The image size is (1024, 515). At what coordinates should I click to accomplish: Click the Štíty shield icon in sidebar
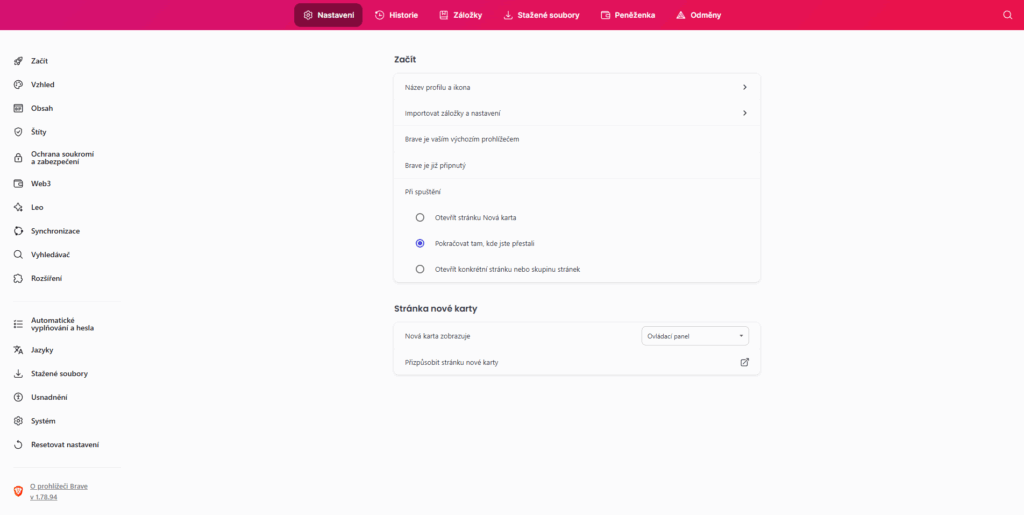click(x=18, y=131)
